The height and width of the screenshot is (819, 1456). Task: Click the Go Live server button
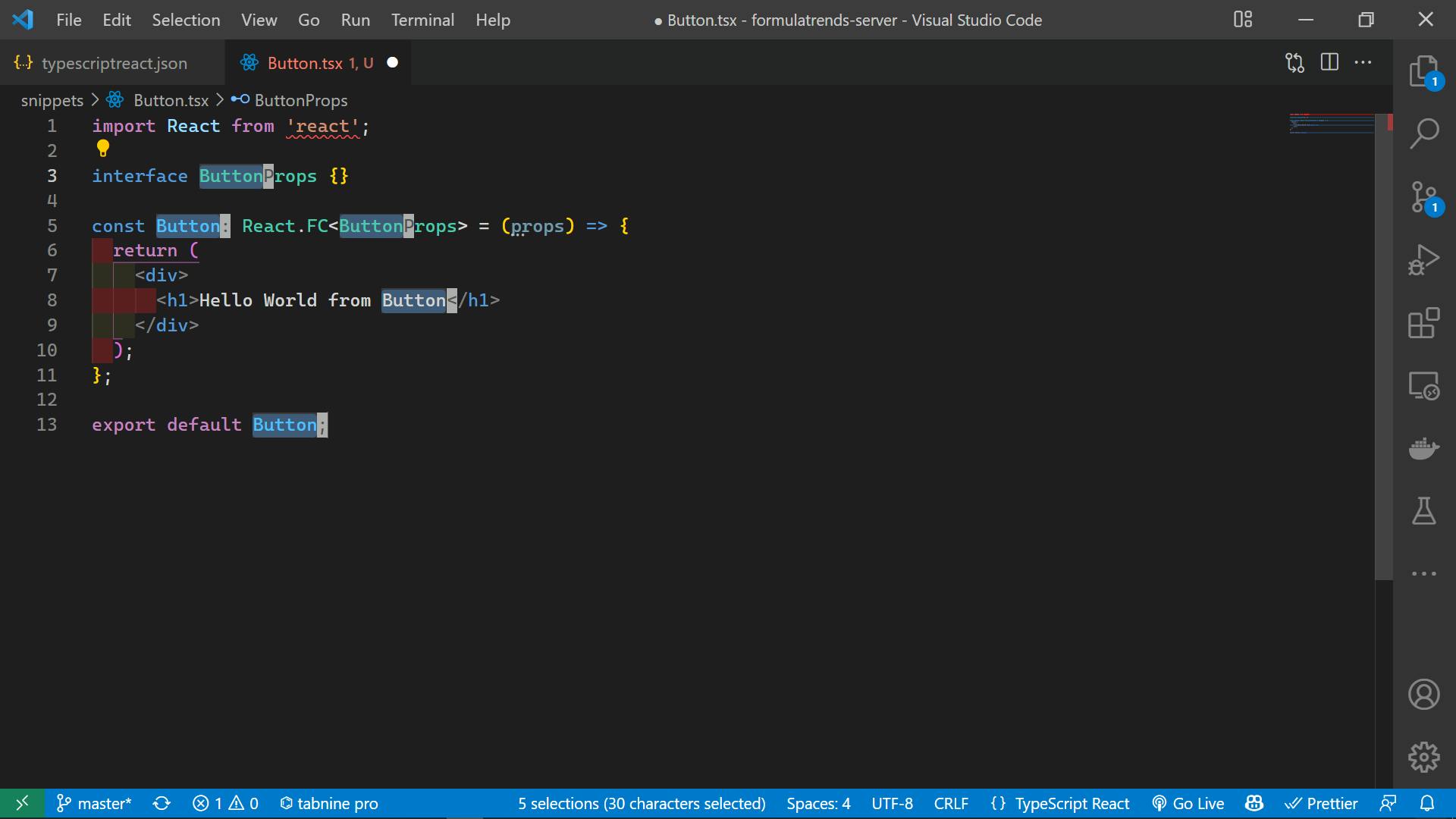tap(1188, 803)
